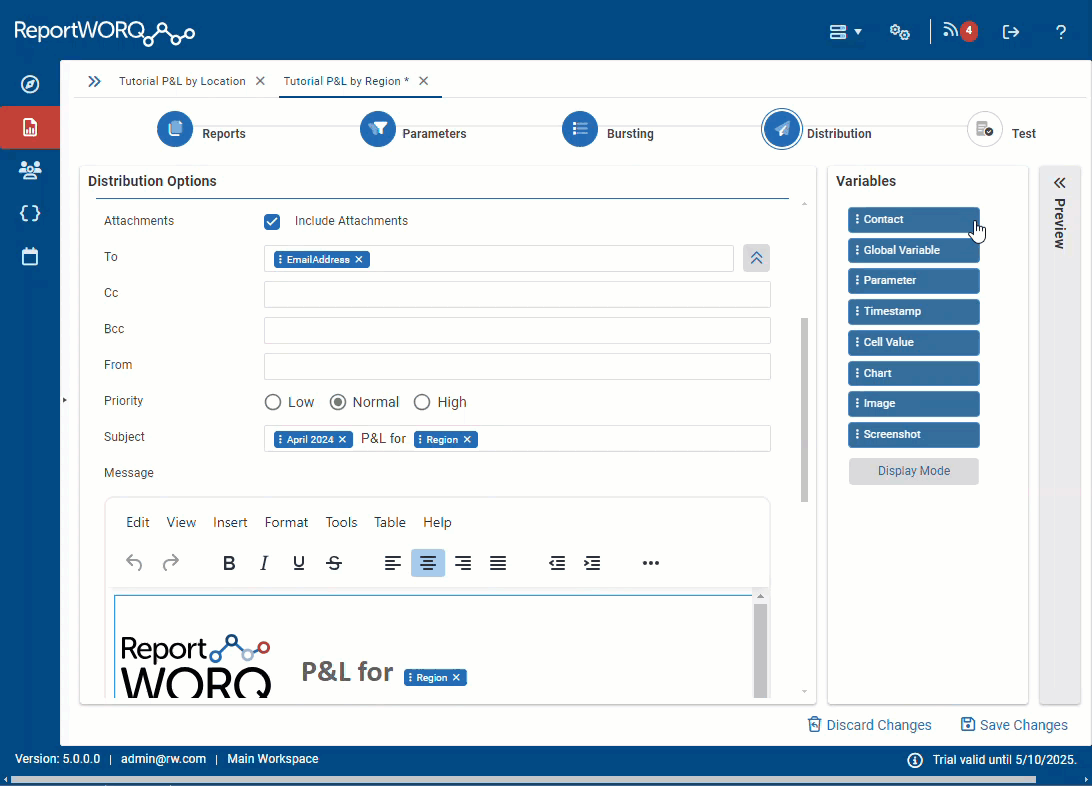The image size is (1092, 786).
Task: Click the undo arrow in message editor
Action: [x=134, y=563]
